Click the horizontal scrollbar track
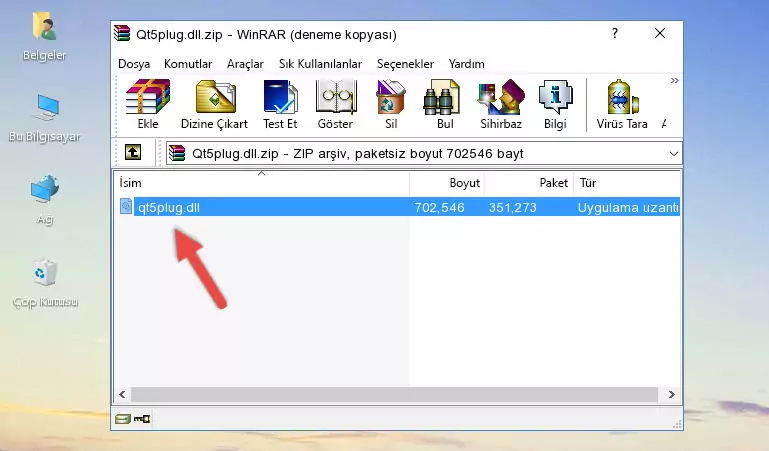The image size is (769, 451). (394, 394)
